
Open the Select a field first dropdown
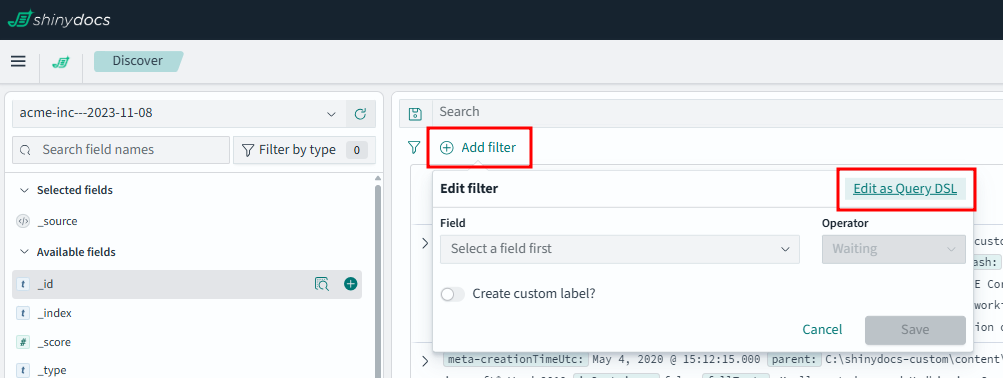620,249
